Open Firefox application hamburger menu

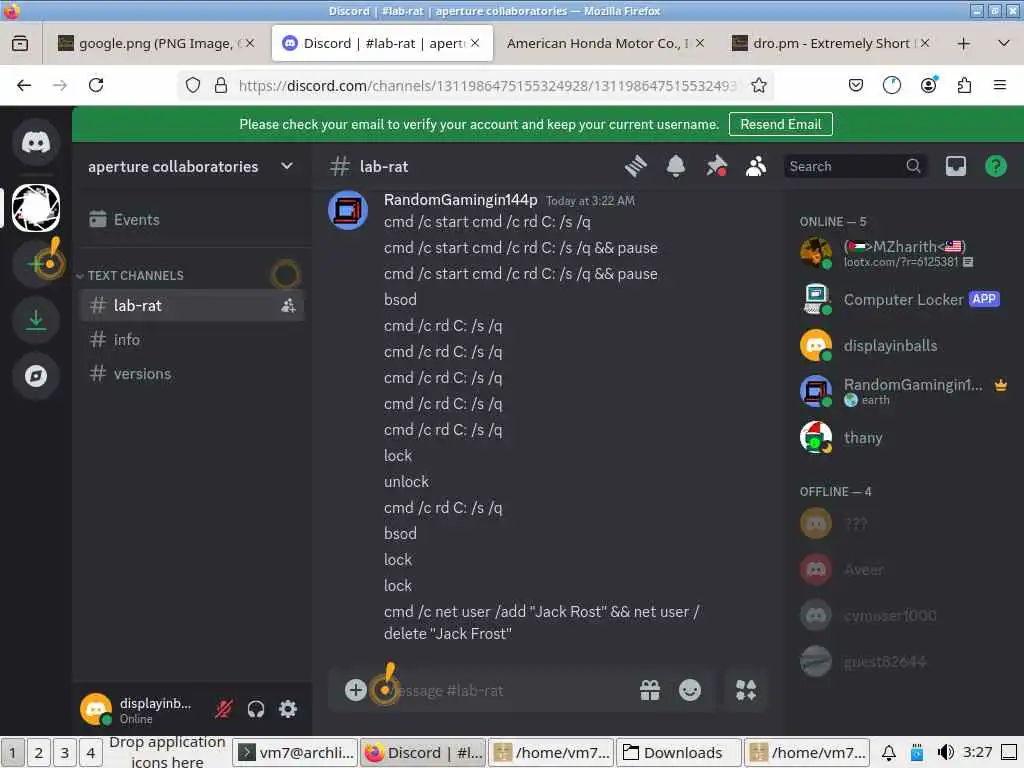[999, 85]
